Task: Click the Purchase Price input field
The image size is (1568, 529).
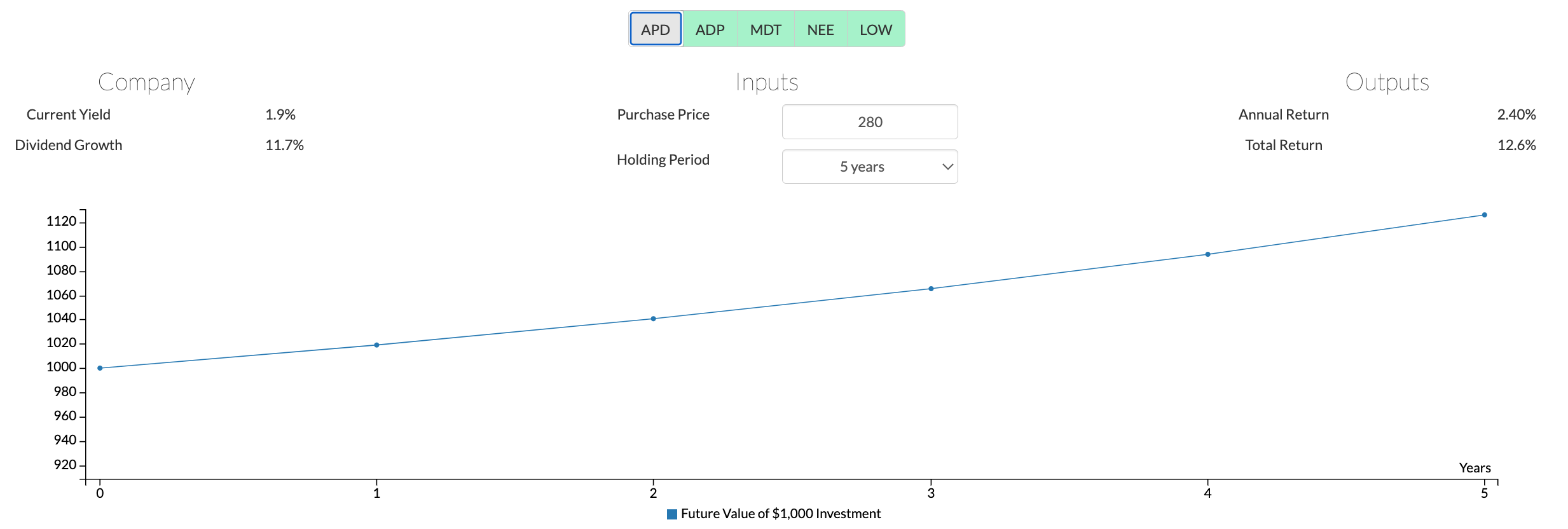Action: (x=870, y=122)
